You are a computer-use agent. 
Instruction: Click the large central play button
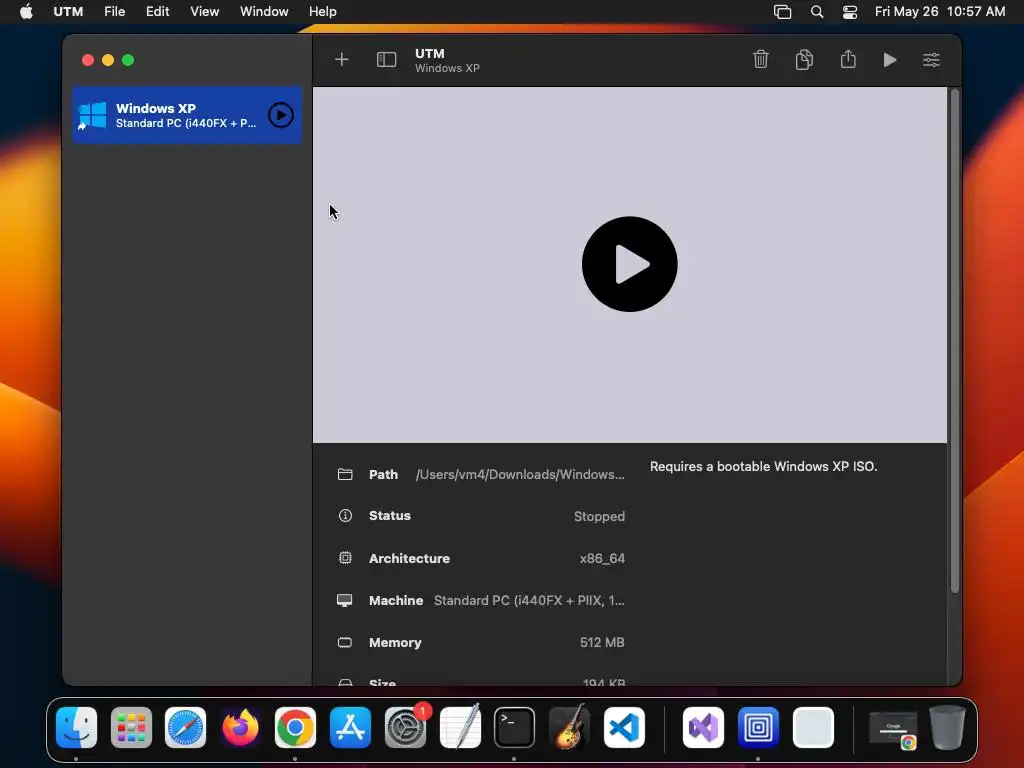pyautogui.click(x=630, y=264)
